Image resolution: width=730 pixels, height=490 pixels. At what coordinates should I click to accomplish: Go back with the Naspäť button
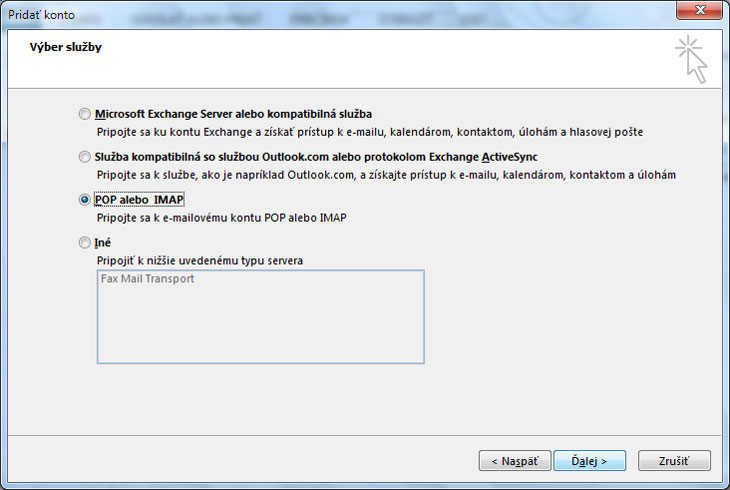tap(514, 461)
